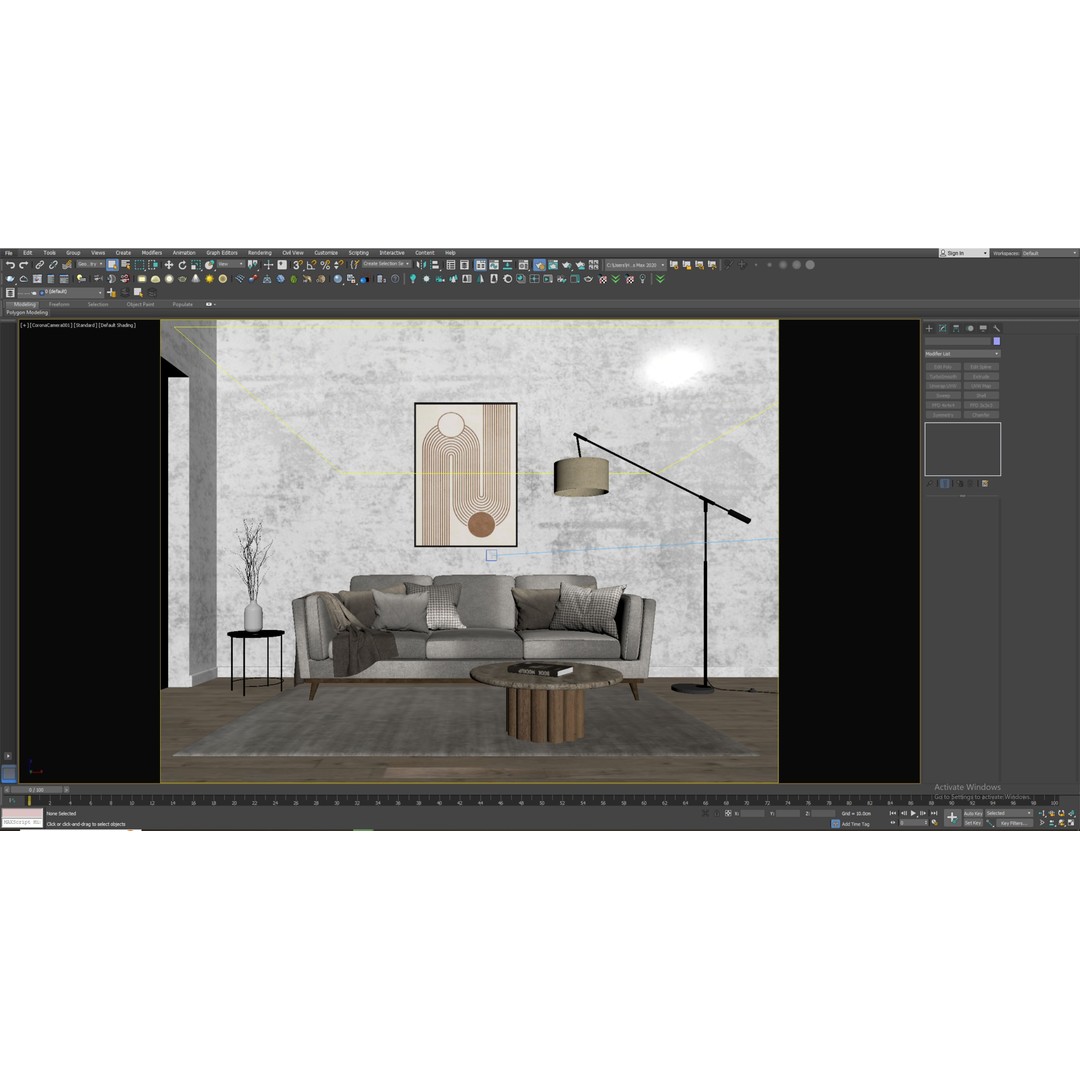Click the Default Shading viewport label

click(117, 325)
